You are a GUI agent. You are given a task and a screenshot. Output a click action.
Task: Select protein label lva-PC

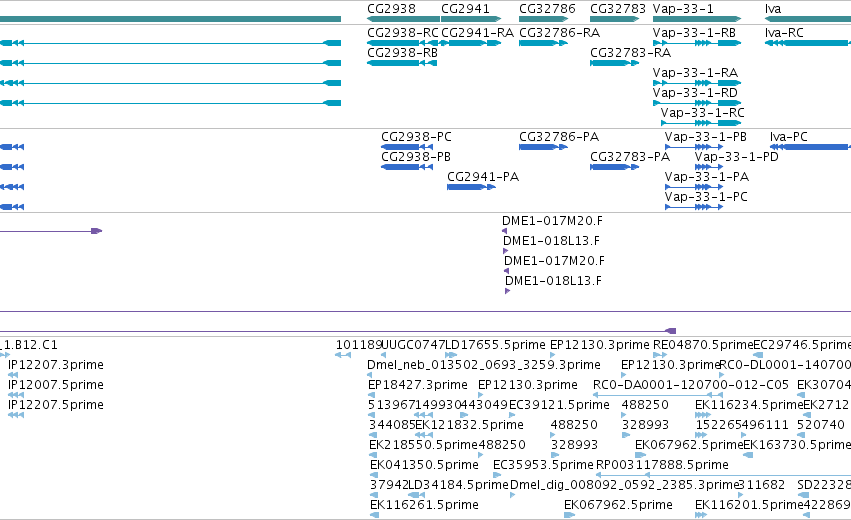click(789, 137)
